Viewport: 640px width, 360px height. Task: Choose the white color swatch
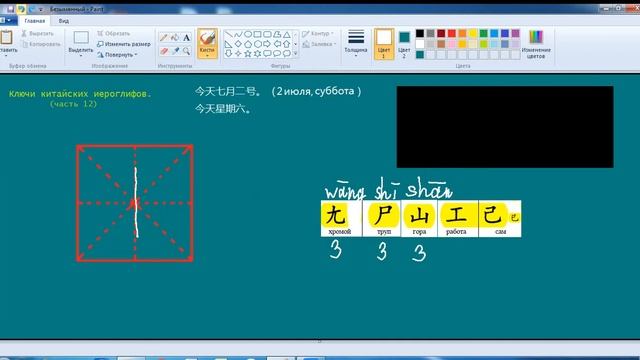(x=420, y=44)
